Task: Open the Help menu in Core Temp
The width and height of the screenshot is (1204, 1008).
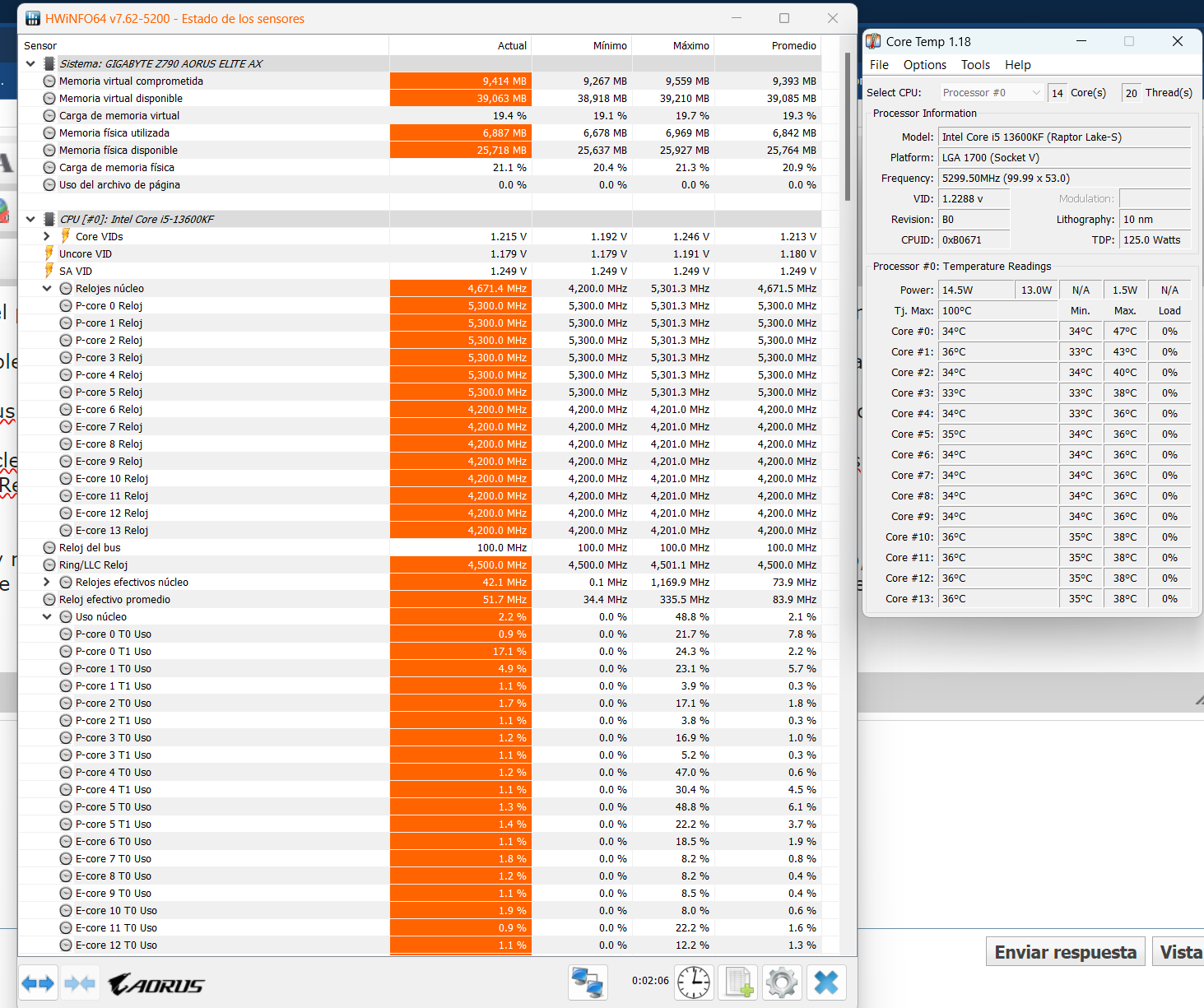Action: pyautogui.click(x=1017, y=65)
